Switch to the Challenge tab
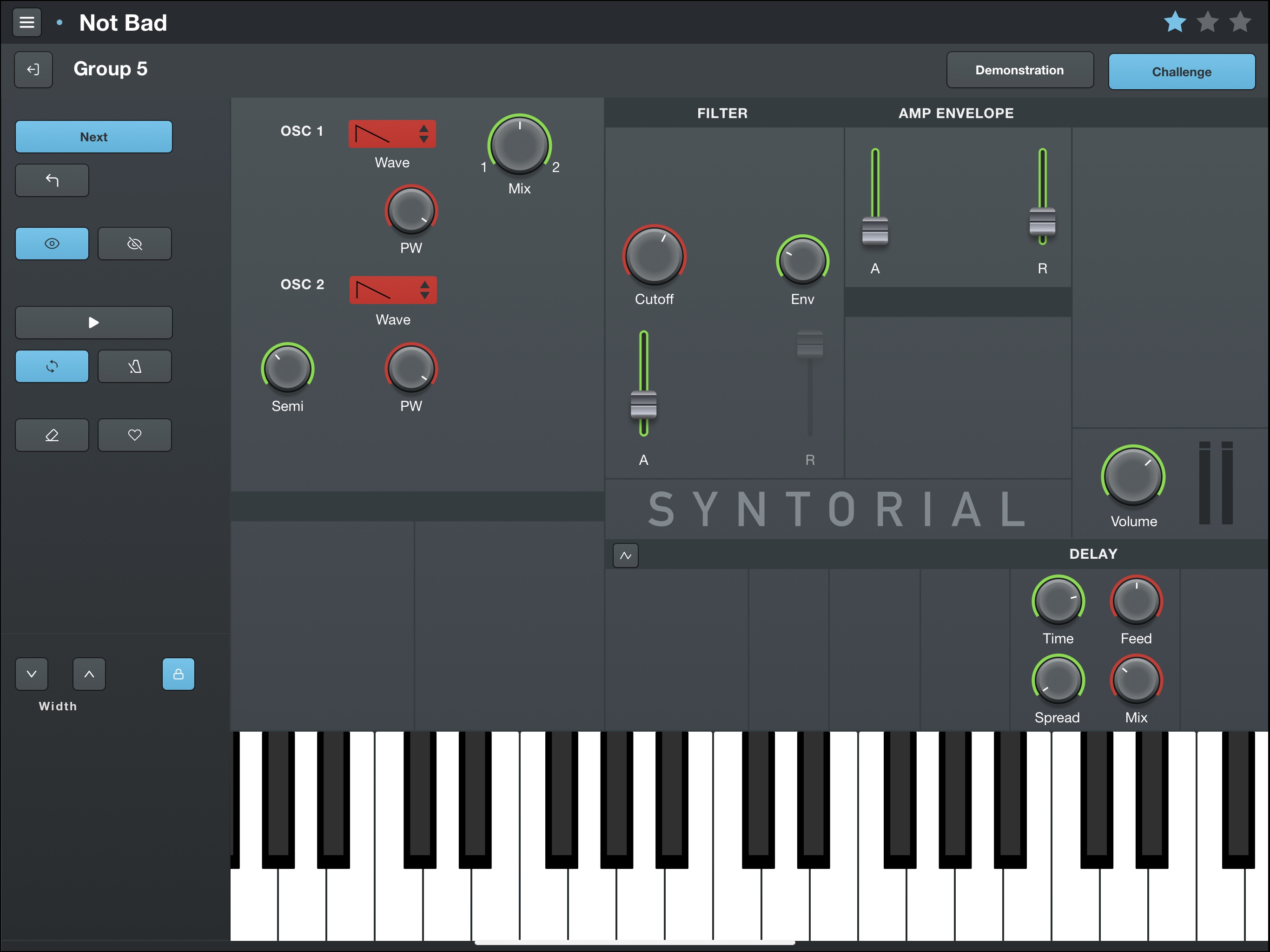The image size is (1270, 952). 1182,72
